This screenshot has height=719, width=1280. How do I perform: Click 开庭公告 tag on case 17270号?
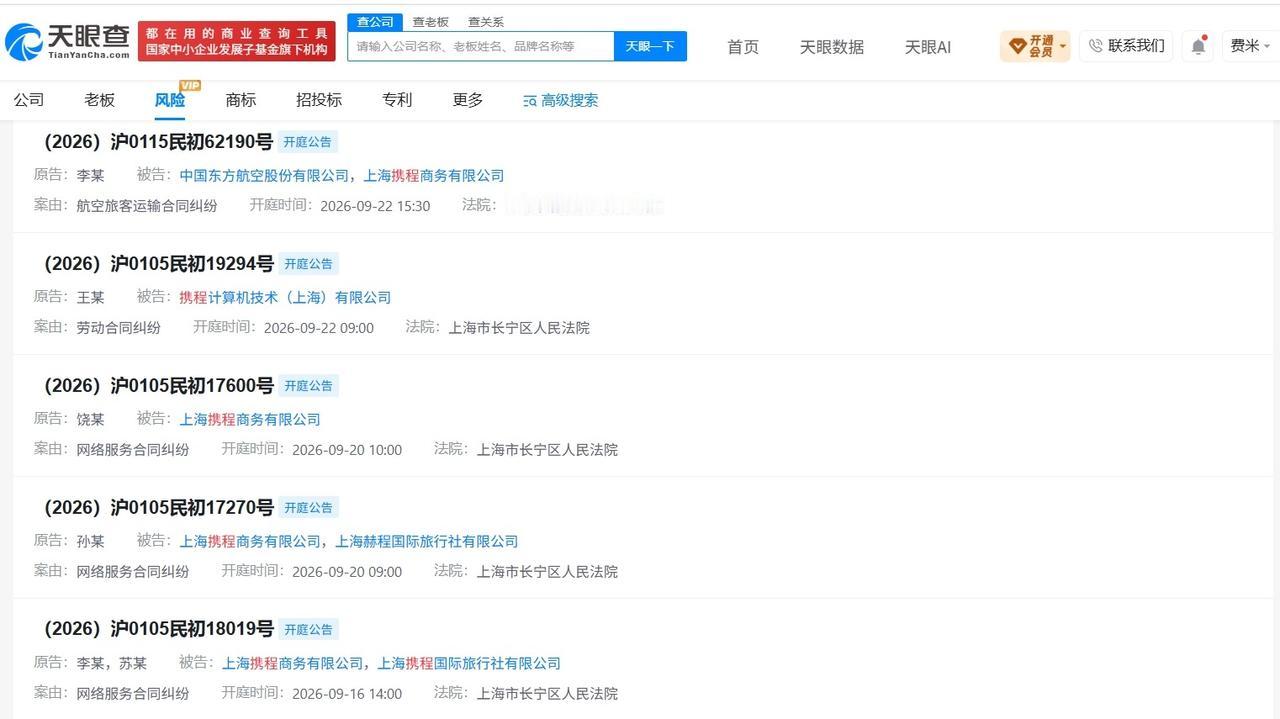coord(308,508)
